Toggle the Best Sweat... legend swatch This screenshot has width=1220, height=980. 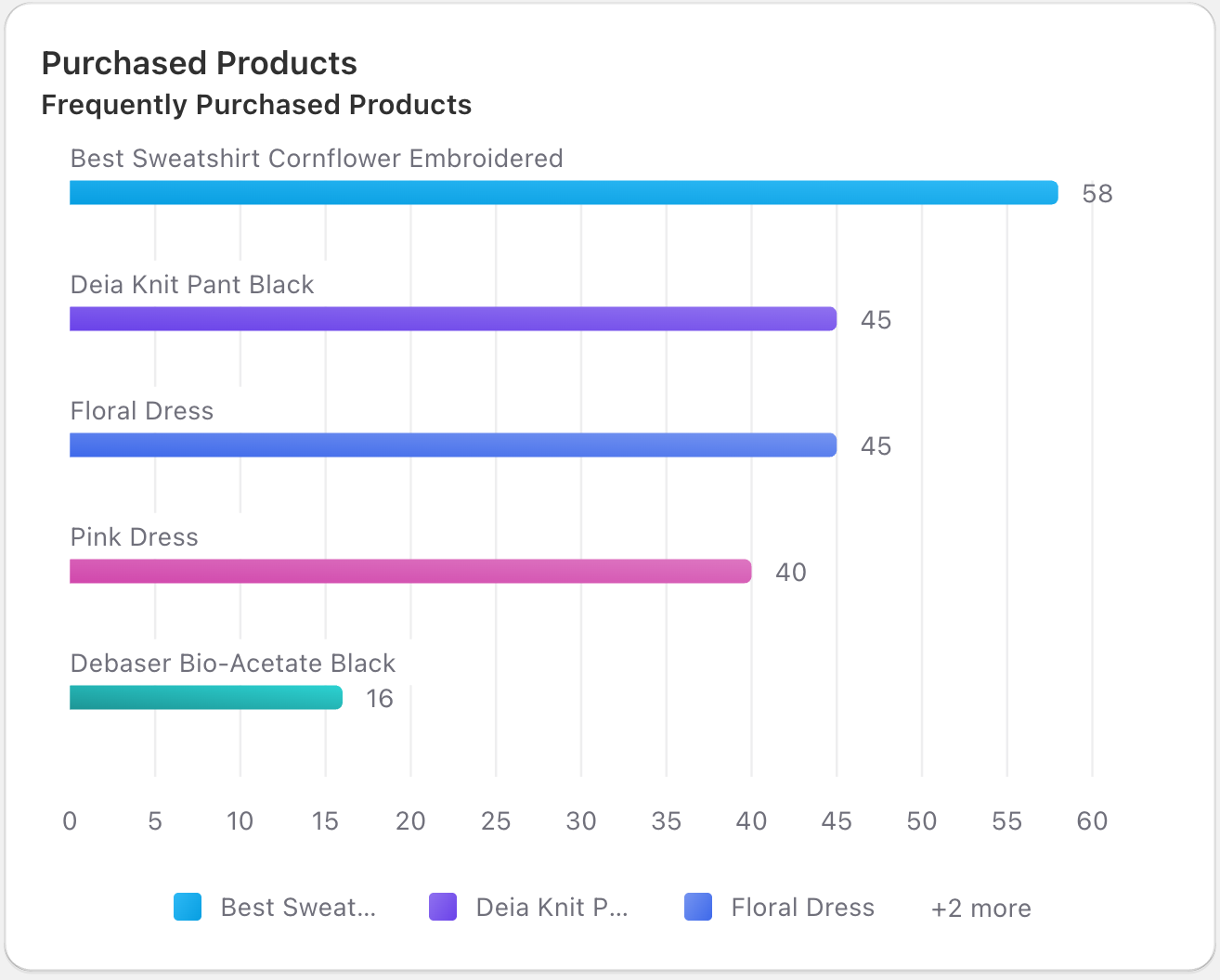pyautogui.click(x=188, y=907)
